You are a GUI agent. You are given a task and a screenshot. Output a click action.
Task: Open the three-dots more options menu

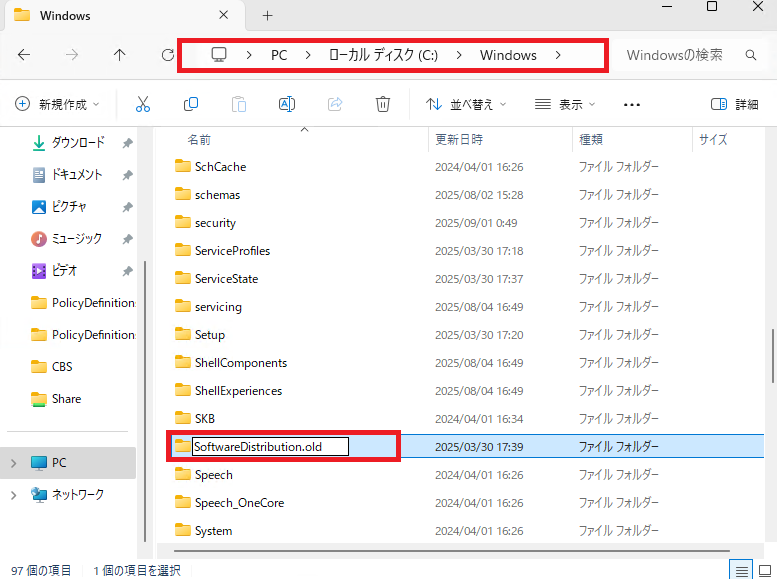[631, 104]
